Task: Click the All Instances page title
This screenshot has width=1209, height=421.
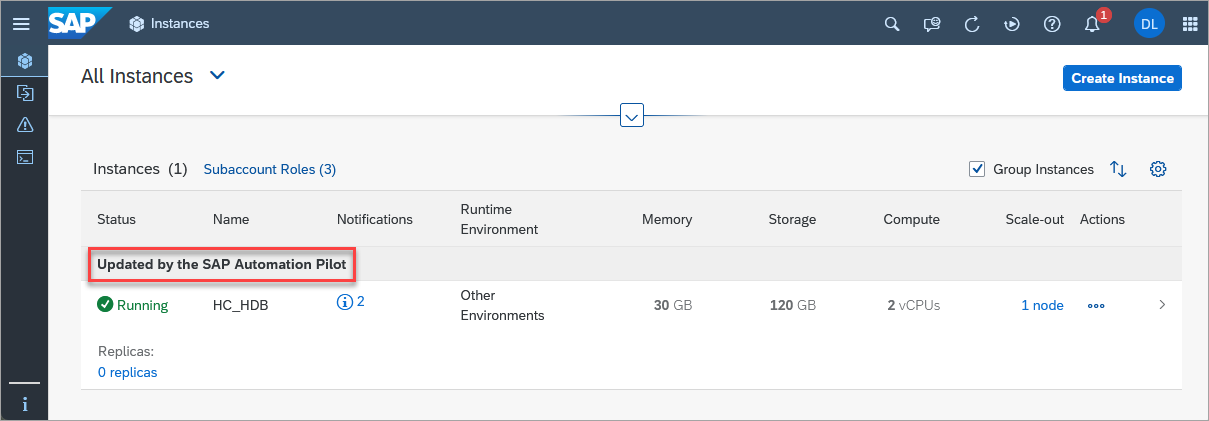Action: click(x=137, y=76)
